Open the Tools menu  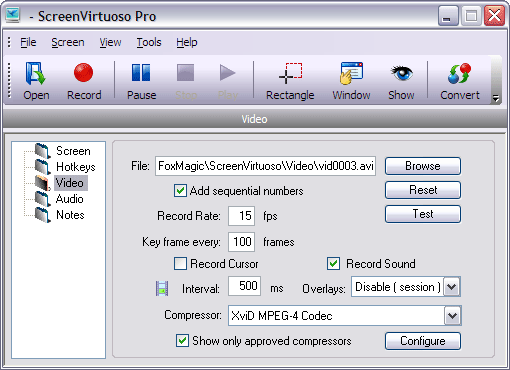(149, 42)
